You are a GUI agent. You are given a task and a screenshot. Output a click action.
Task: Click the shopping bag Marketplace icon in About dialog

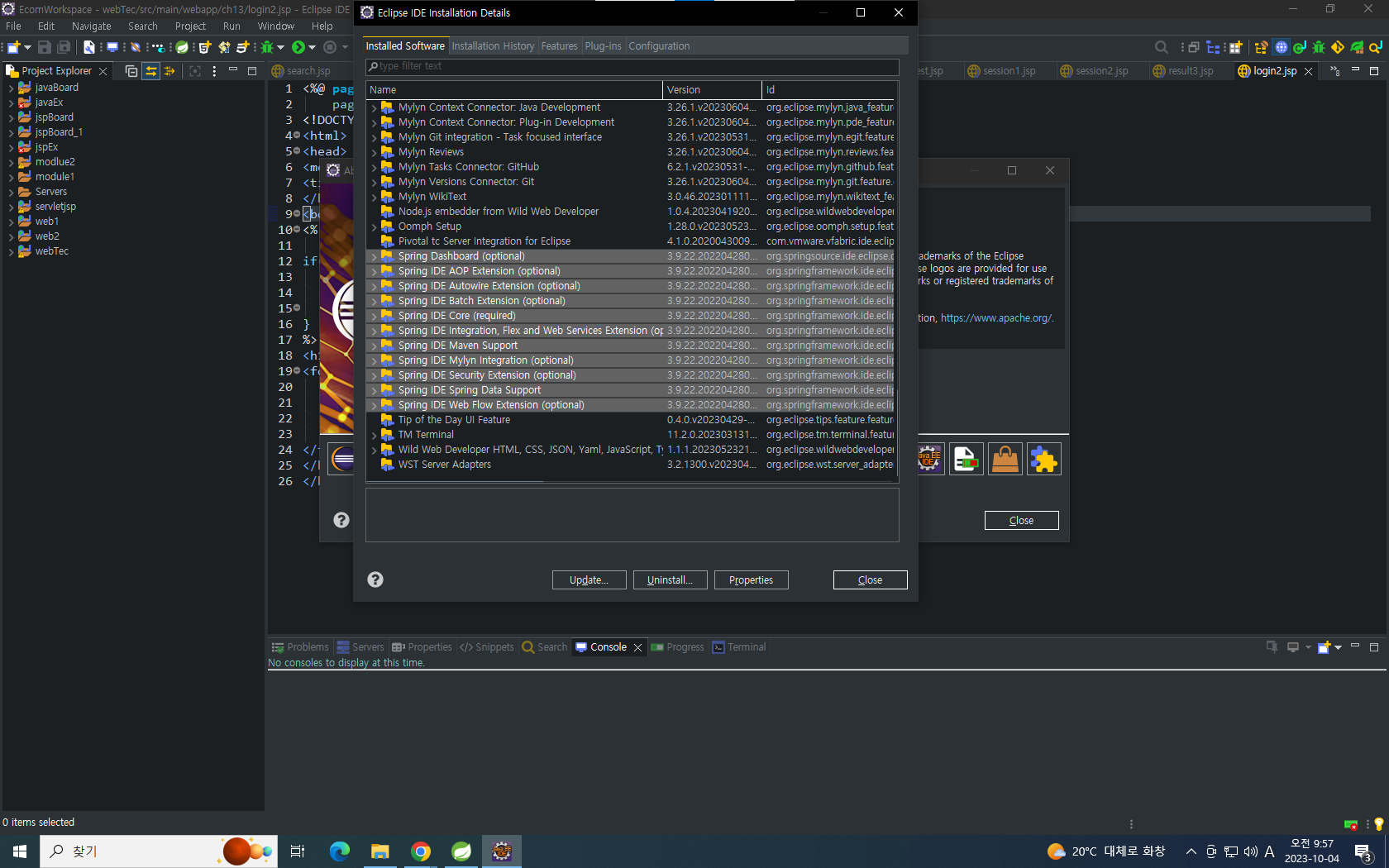pos(1005,459)
